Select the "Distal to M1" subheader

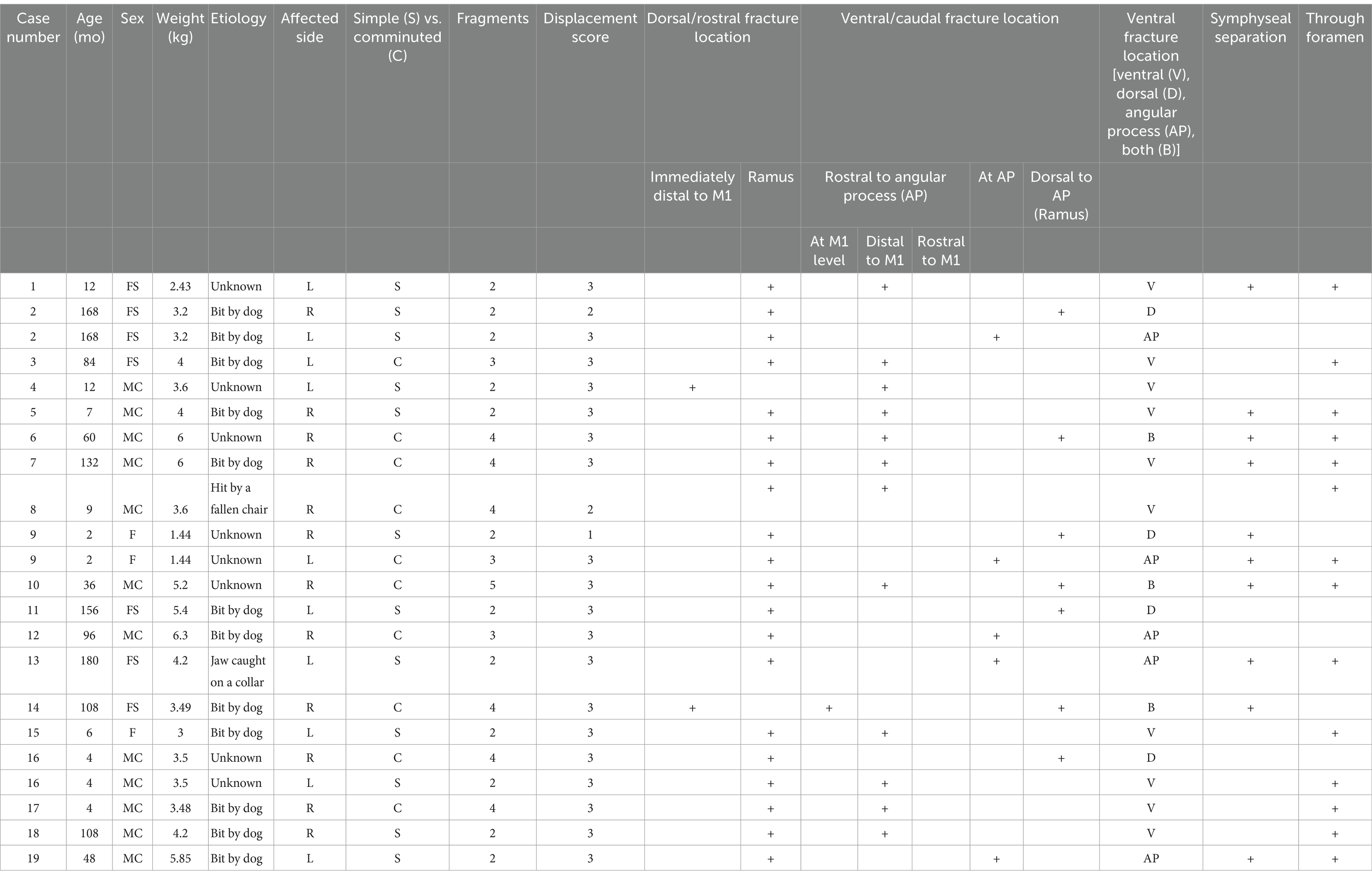click(884, 251)
